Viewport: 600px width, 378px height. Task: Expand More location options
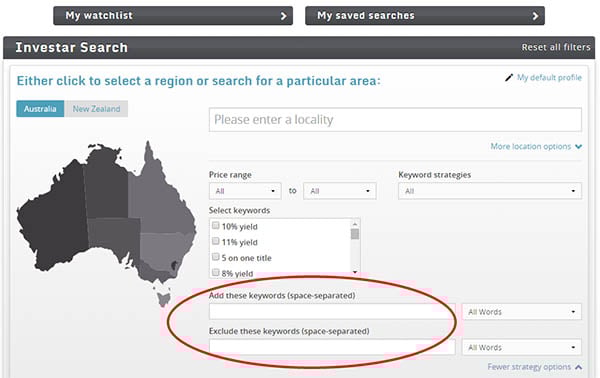click(x=536, y=147)
